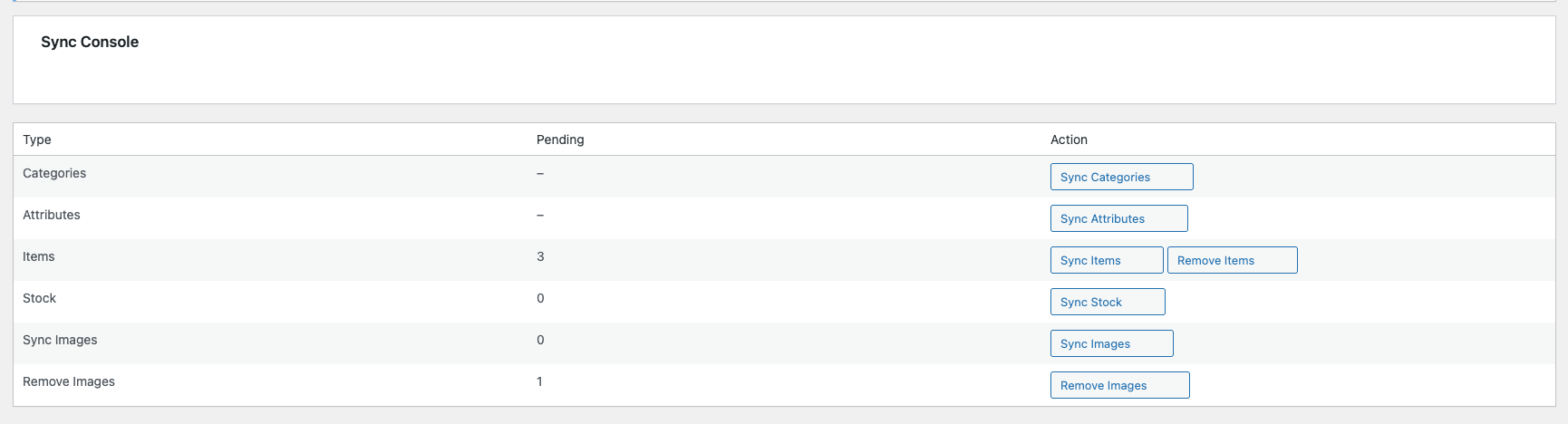
Task: Select the Pending column header
Action: [x=560, y=140]
